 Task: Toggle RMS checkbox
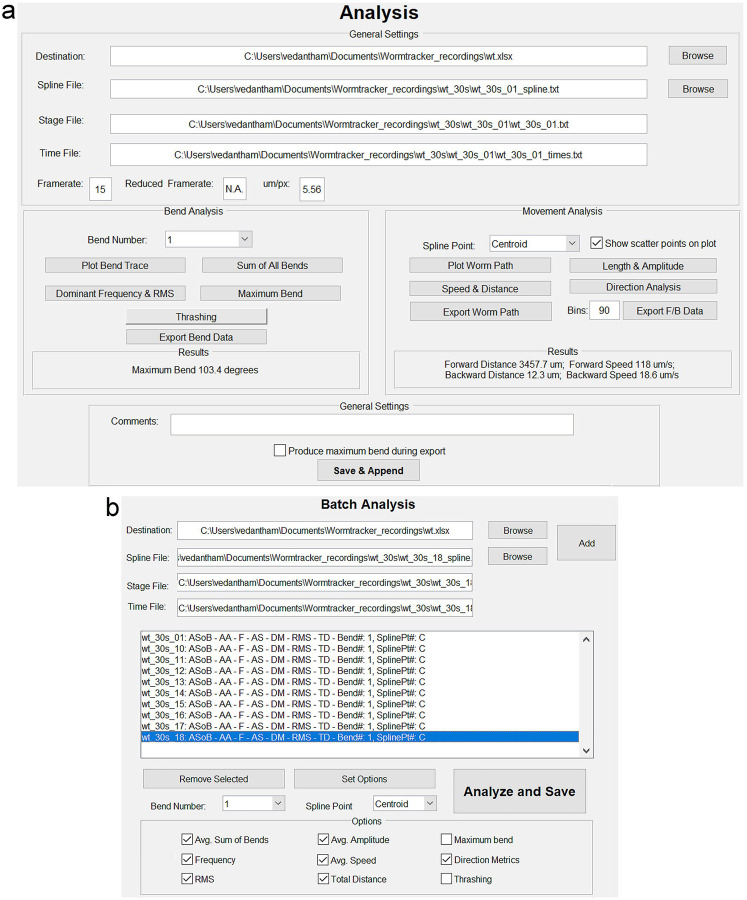pyautogui.click(x=187, y=879)
